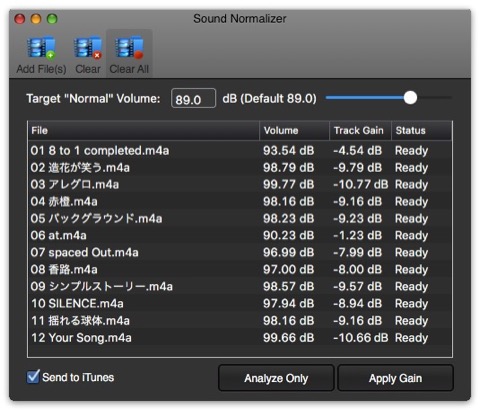The width and height of the screenshot is (480, 410).
Task: Sort by the Volume column header
Action: coord(294,130)
